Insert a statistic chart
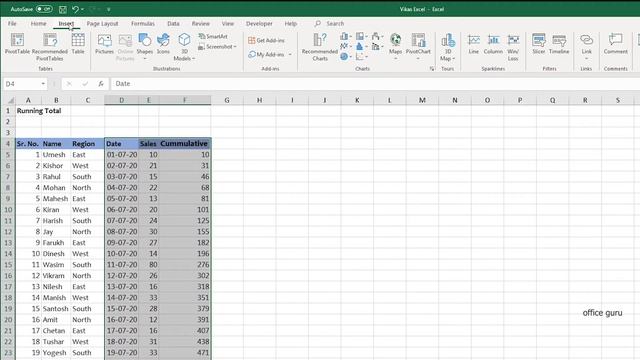 [361, 46]
